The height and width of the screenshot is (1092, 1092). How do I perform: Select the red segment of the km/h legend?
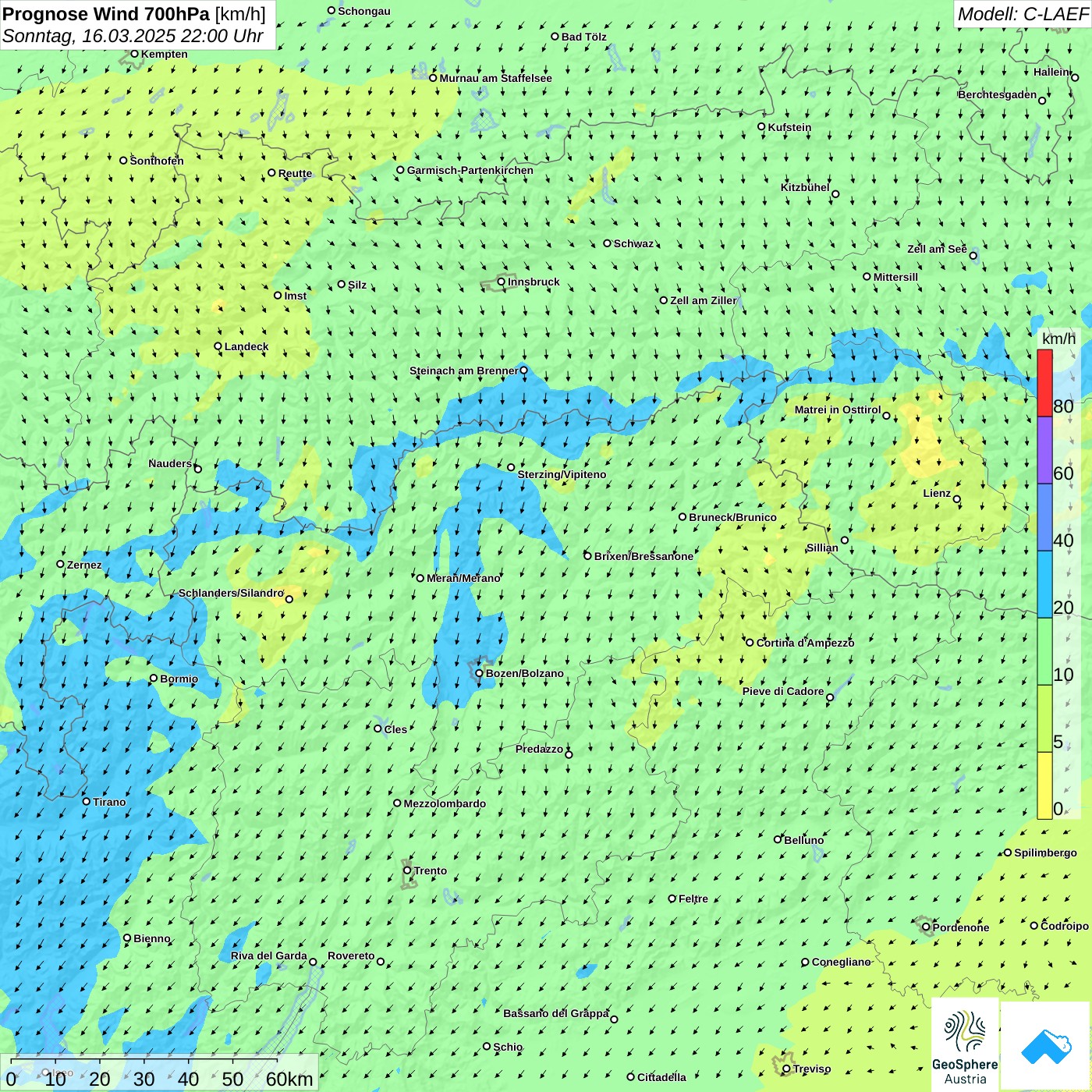point(1044,383)
